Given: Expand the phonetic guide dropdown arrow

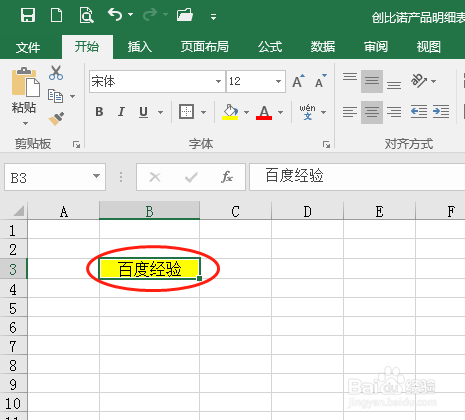Looking at the screenshot, I should (x=323, y=112).
